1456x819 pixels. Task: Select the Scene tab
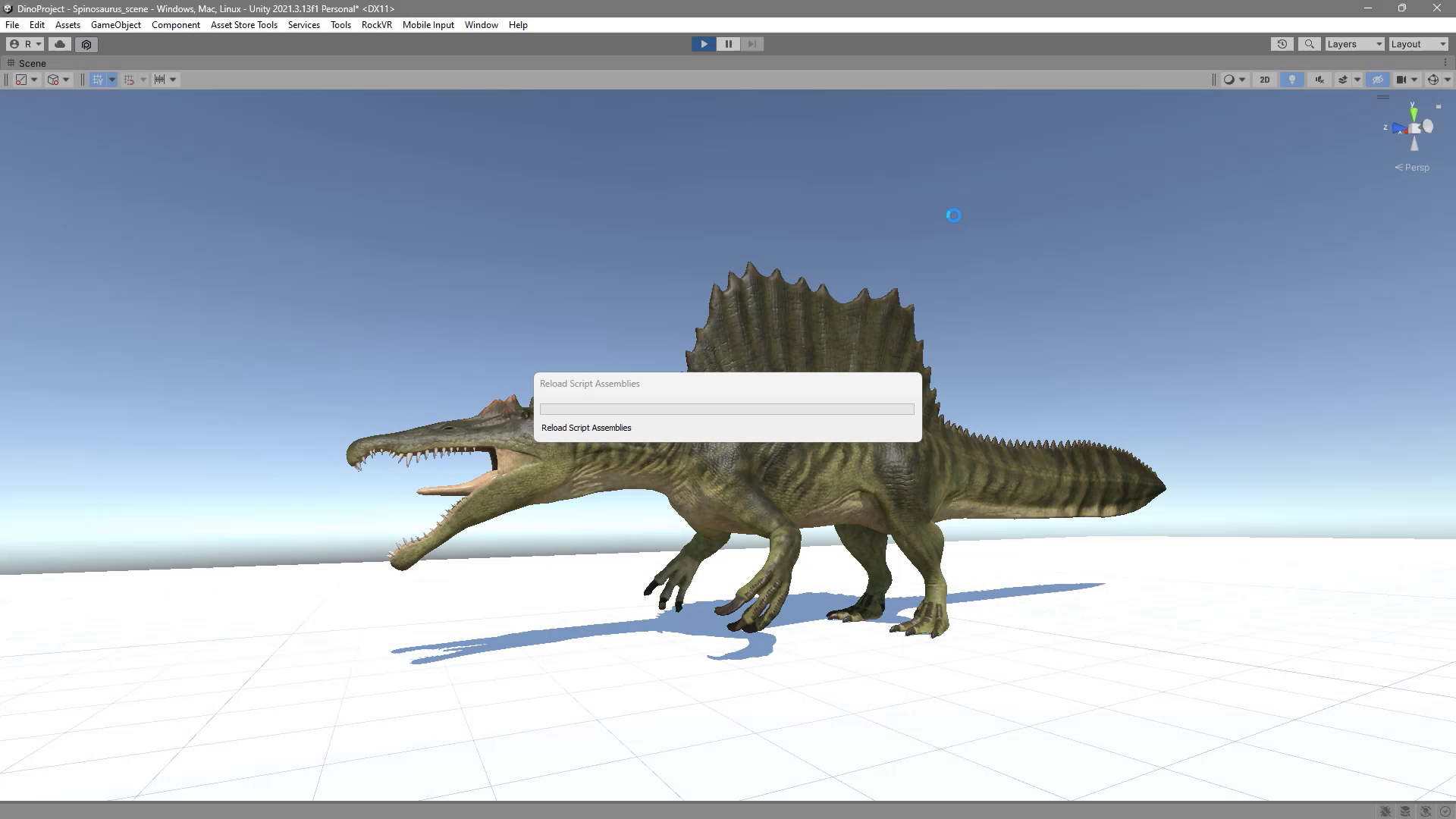[x=27, y=63]
